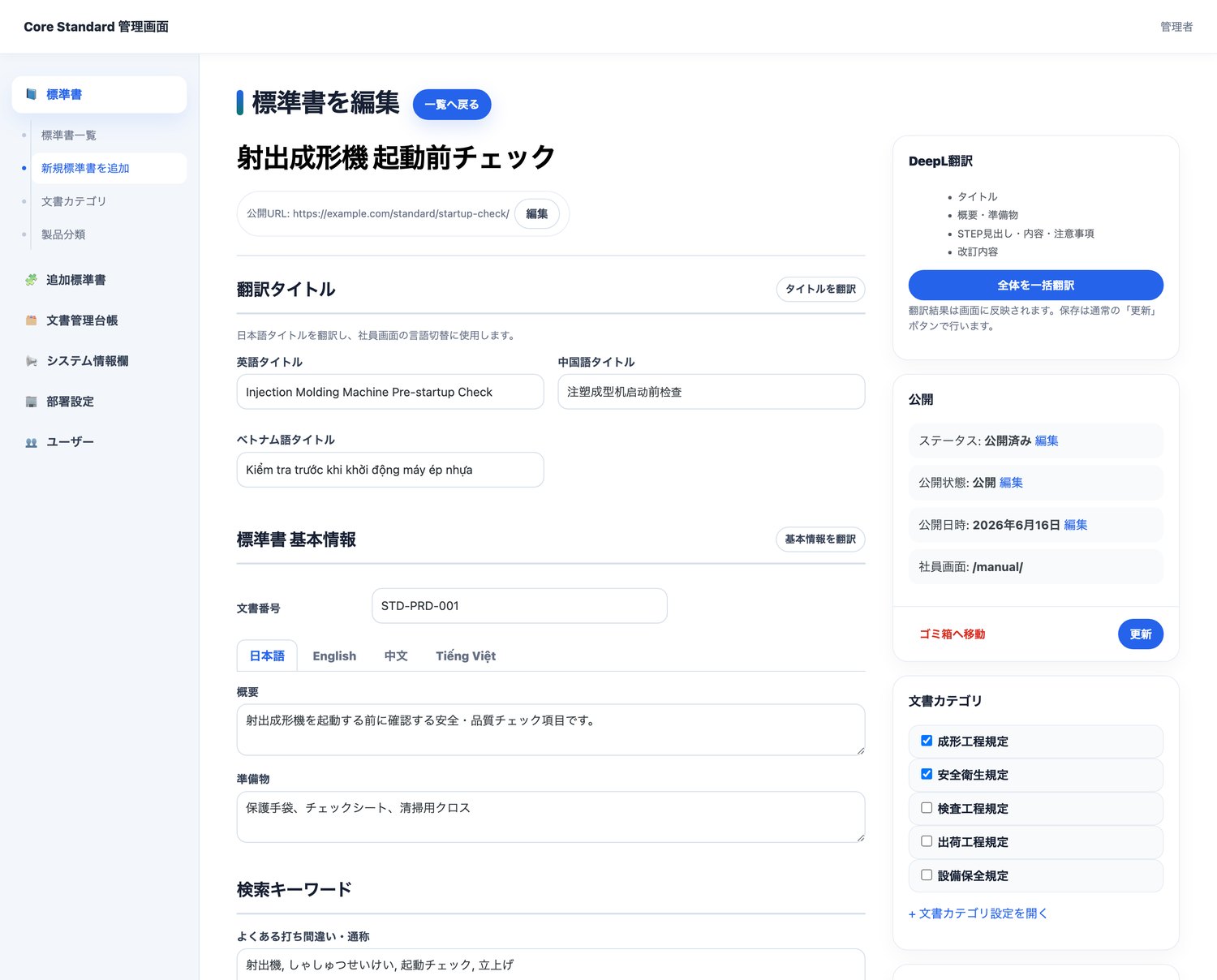Toggle the 成形工程規定 checkbox
Image resolution: width=1217 pixels, height=980 pixels.
(927, 741)
